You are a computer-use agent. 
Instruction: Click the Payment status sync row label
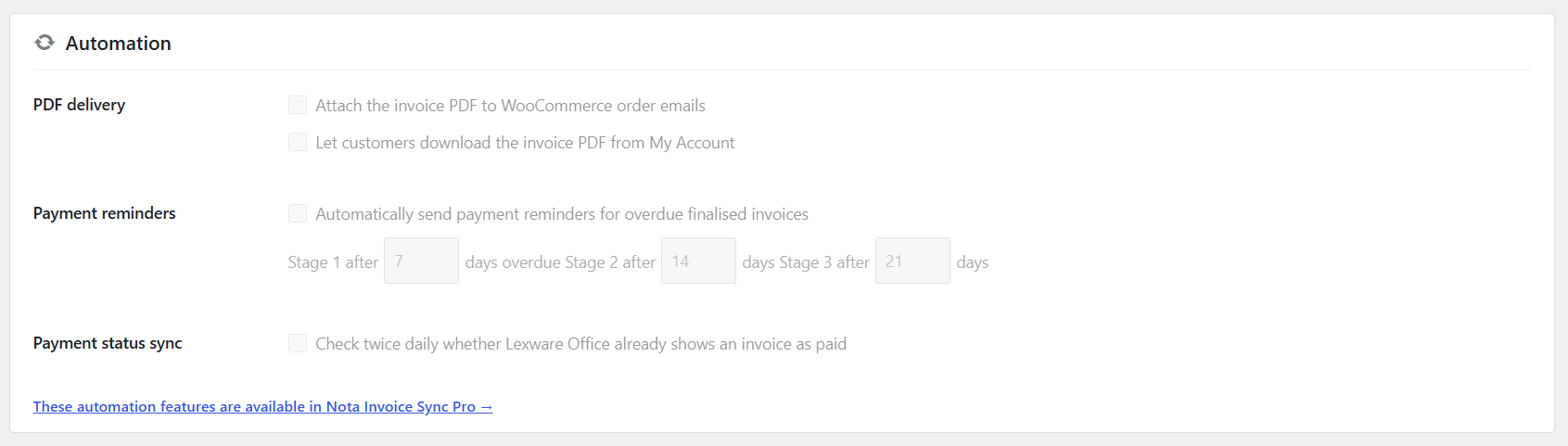coord(108,343)
